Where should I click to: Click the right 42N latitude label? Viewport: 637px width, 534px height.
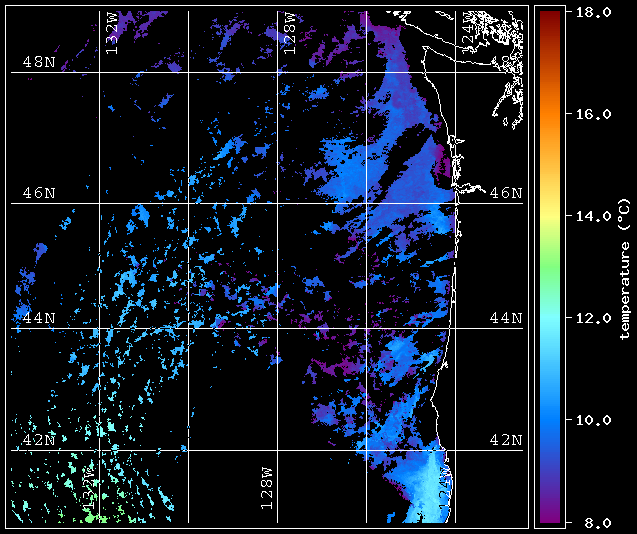click(x=505, y=440)
